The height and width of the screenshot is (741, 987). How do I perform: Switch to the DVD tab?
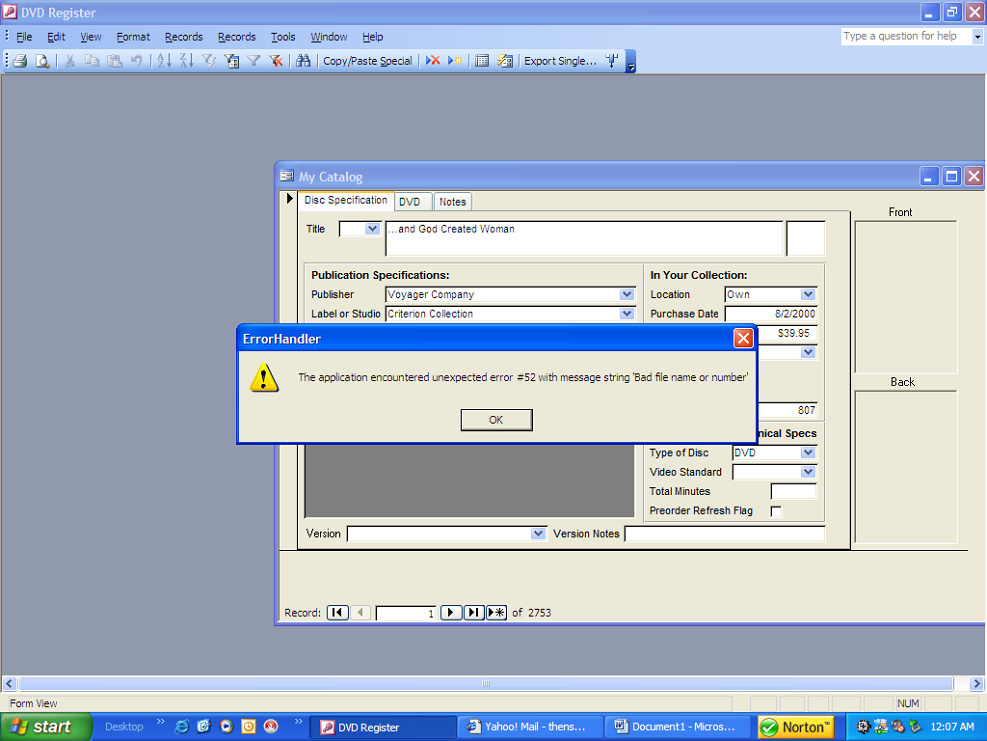410,202
